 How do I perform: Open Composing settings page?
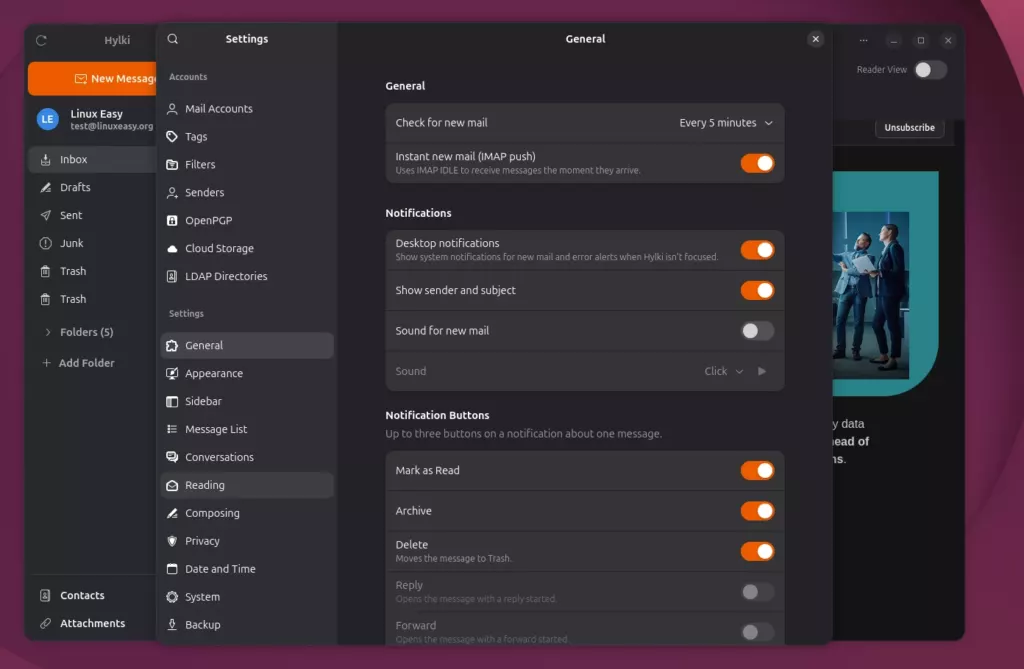point(247,514)
